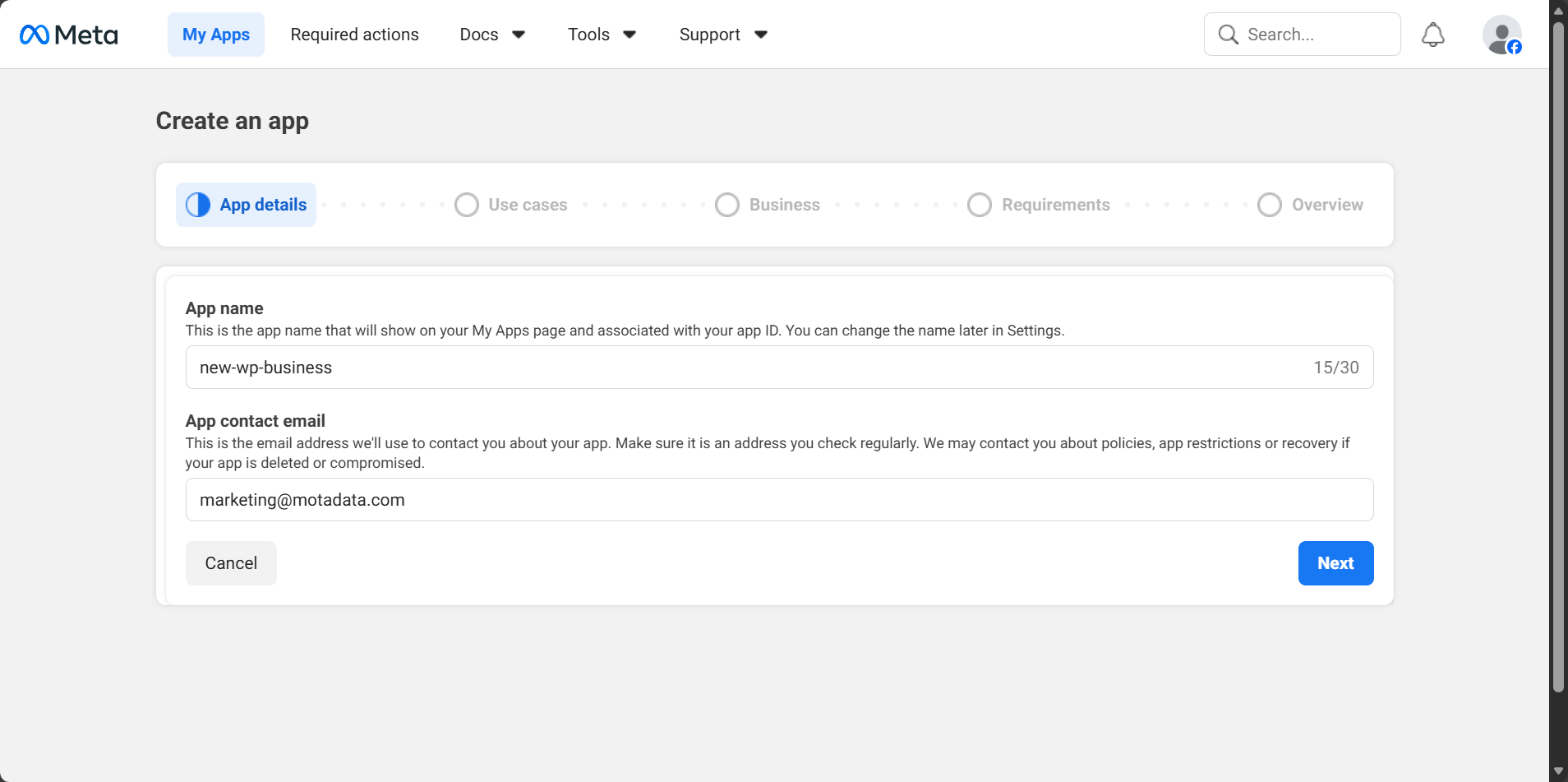Click the scrollbar up arrow
Screen dimensions: 1568x782
(1558, 10)
